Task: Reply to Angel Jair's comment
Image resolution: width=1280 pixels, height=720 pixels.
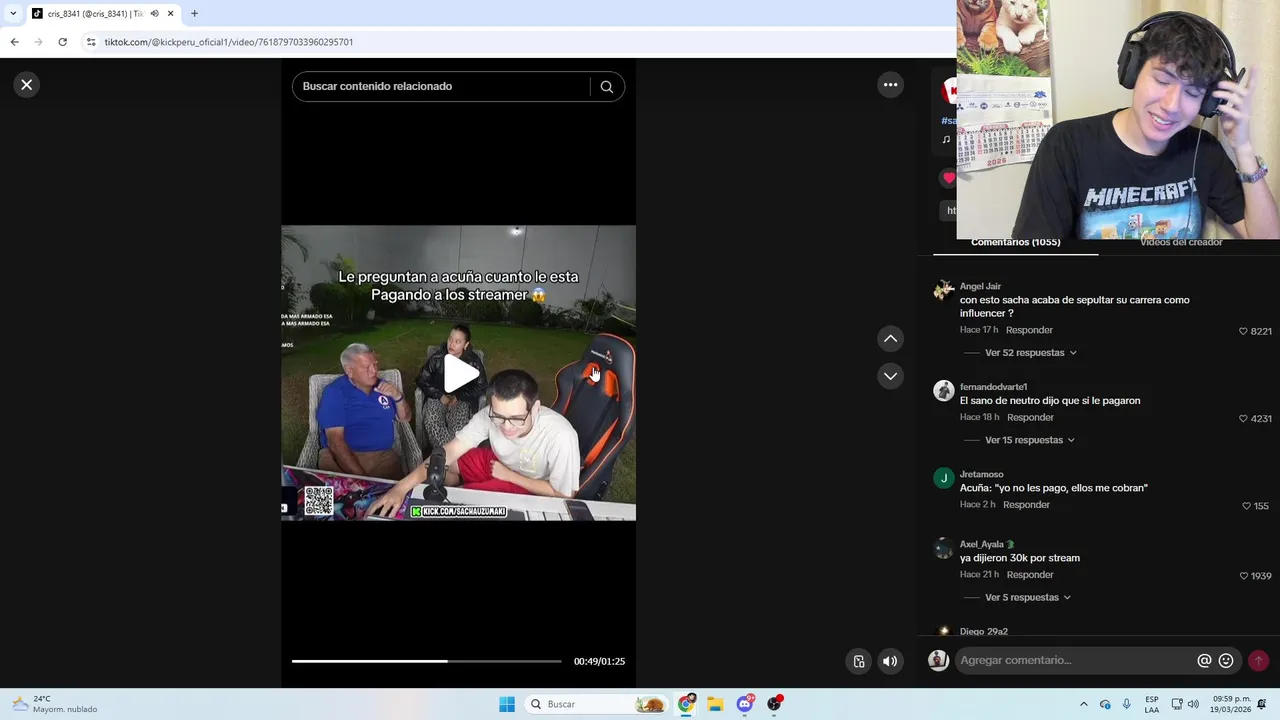Action: [1029, 330]
